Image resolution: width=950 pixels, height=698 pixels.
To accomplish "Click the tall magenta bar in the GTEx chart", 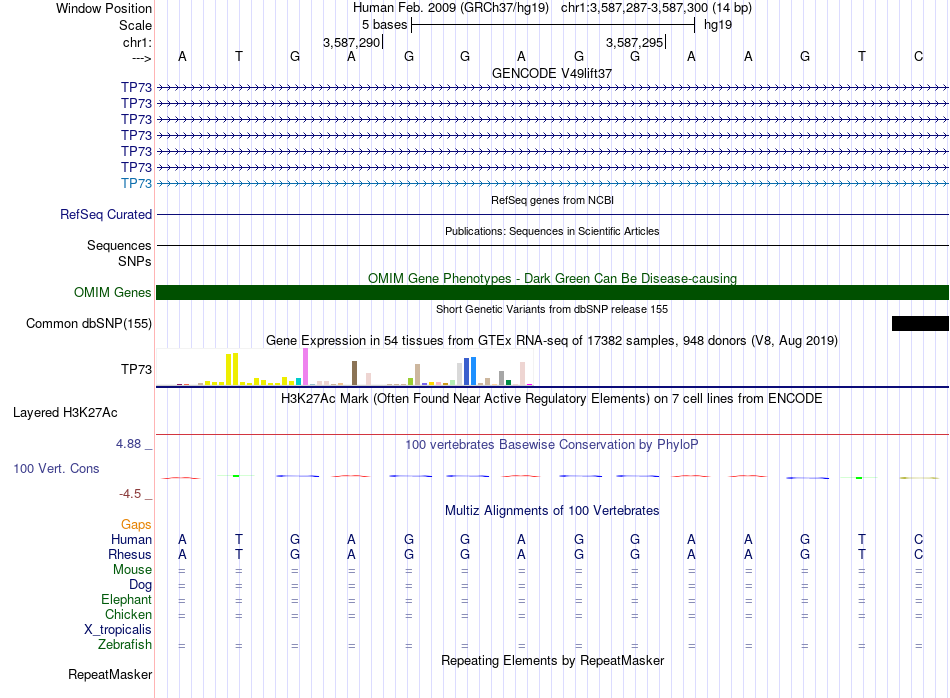I will [305, 367].
